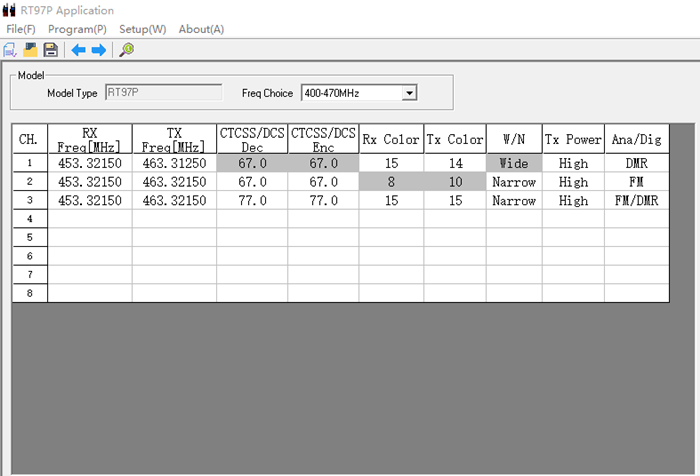The height and width of the screenshot is (476, 700).
Task: Select the channel 4 row header
Action: 30,219
